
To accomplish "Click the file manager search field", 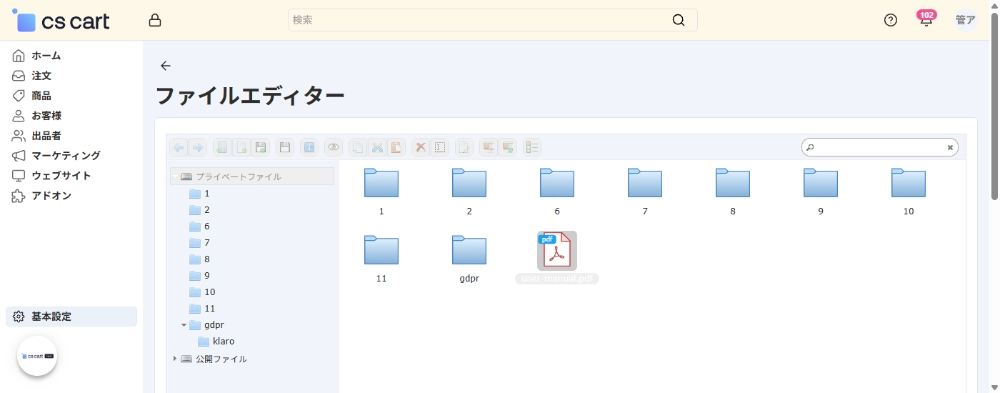I will coord(879,147).
